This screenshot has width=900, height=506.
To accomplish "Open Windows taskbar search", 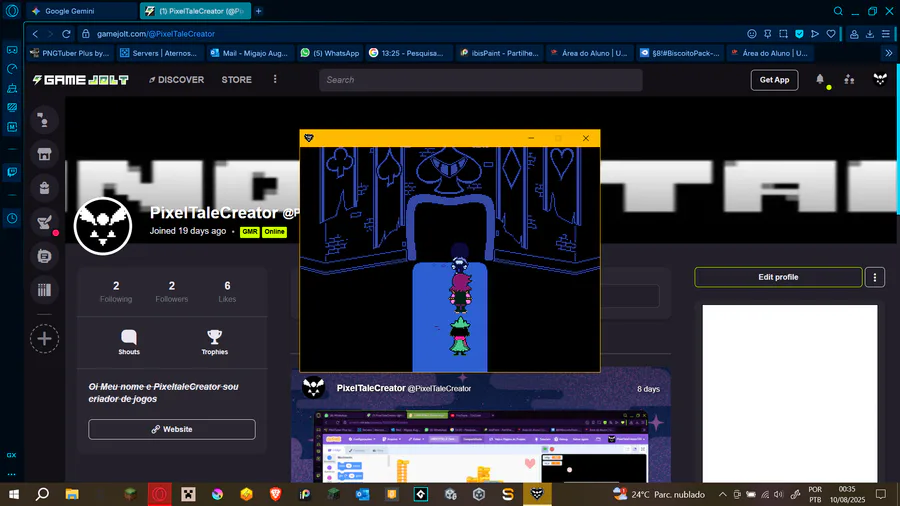I will click(42, 494).
